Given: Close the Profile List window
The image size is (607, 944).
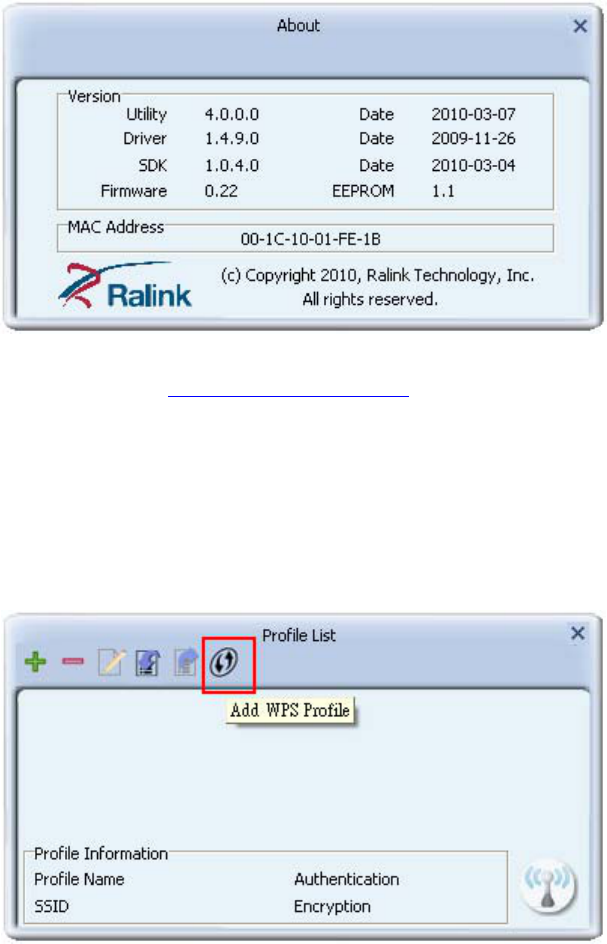Looking at the screenshot, I should click(x=577, y=633).
